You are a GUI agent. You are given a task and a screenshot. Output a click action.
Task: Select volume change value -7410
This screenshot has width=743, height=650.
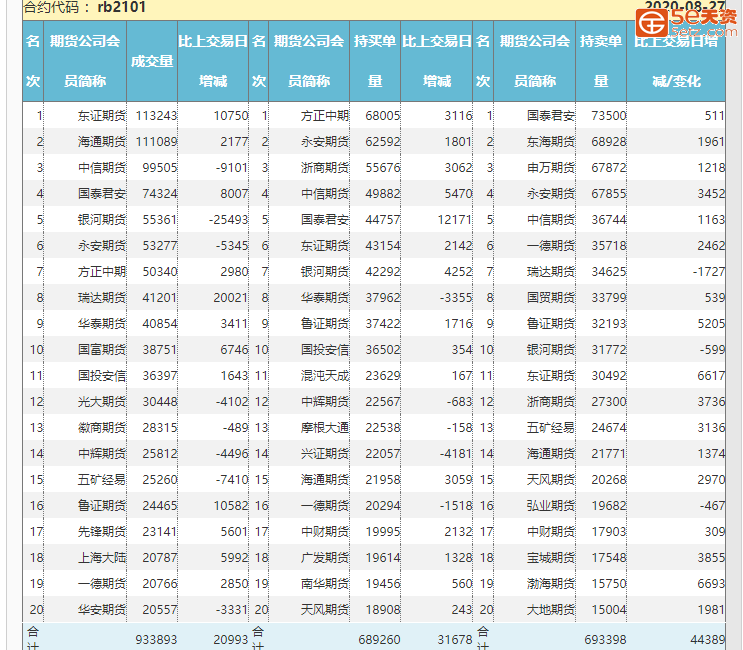coord(232,480)
